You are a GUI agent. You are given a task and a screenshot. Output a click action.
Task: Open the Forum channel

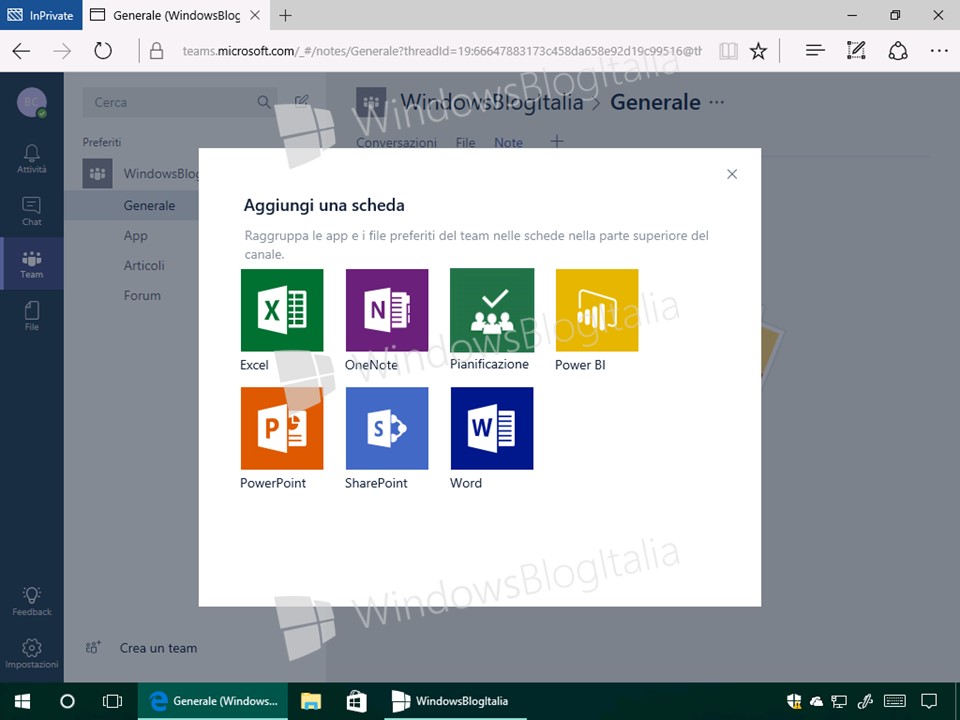tap(142, 296)
